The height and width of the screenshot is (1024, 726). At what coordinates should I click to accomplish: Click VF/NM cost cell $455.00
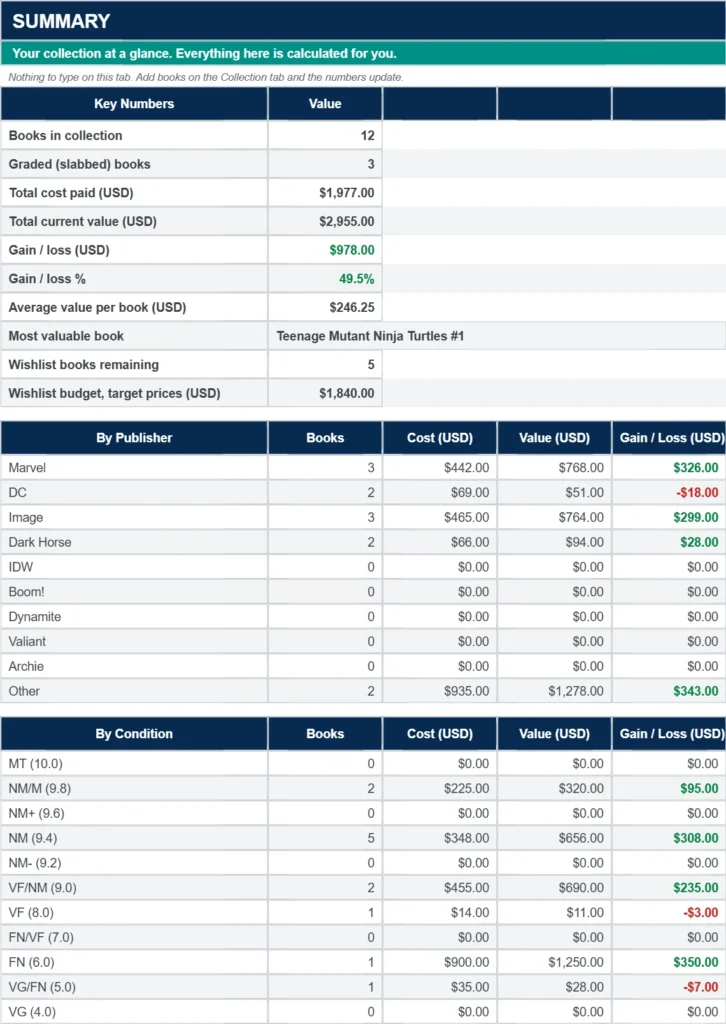point(440,888)
